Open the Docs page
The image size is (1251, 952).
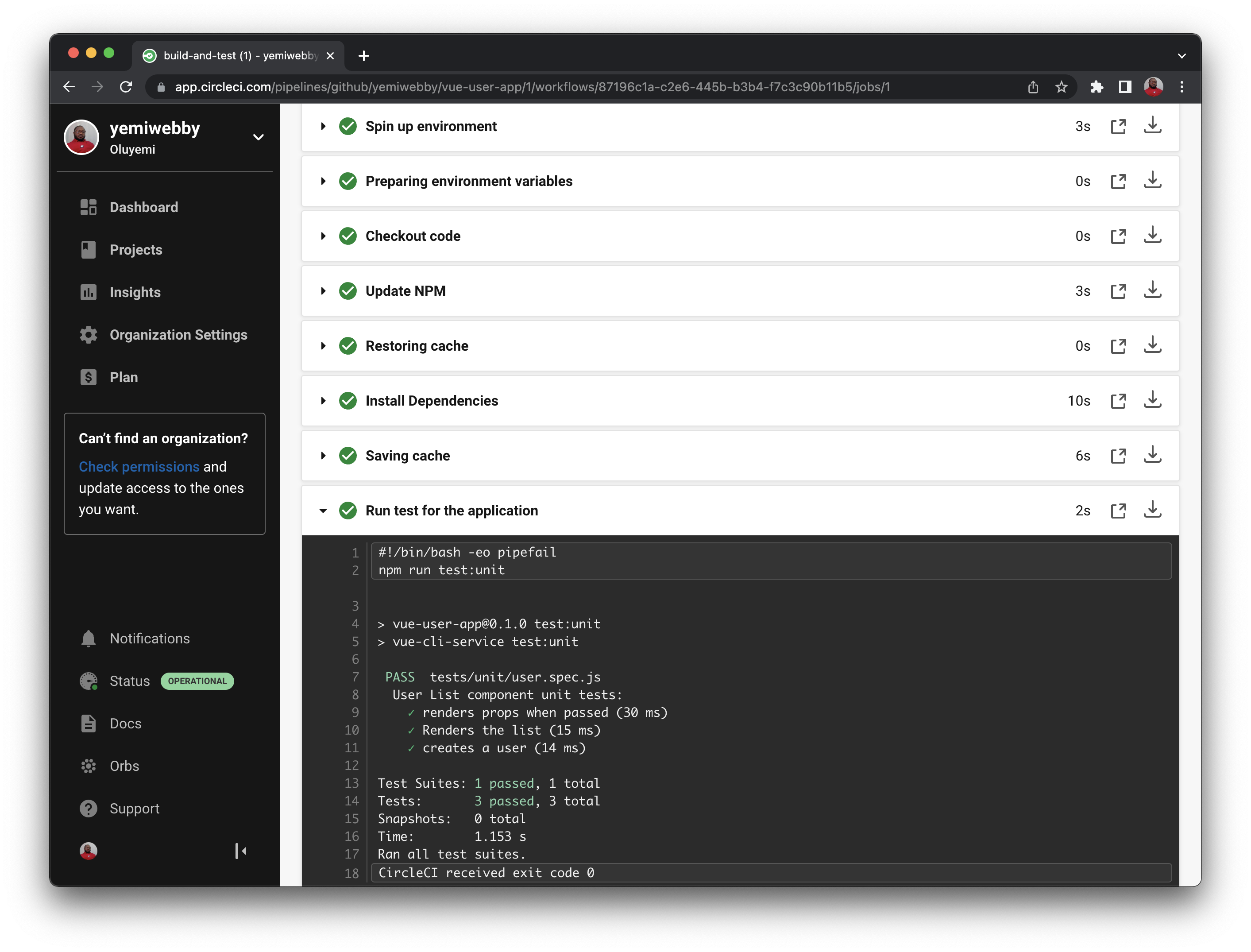click(x=125, y=724)
